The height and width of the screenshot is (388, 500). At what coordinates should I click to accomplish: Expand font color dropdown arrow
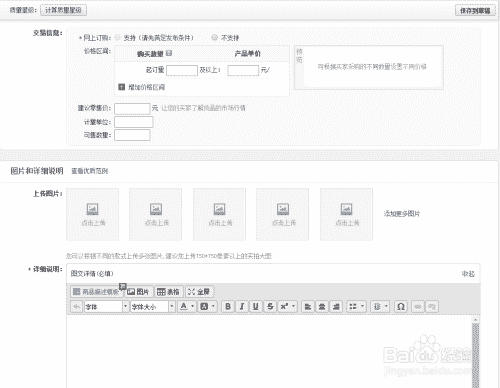[x=192, y=306]
